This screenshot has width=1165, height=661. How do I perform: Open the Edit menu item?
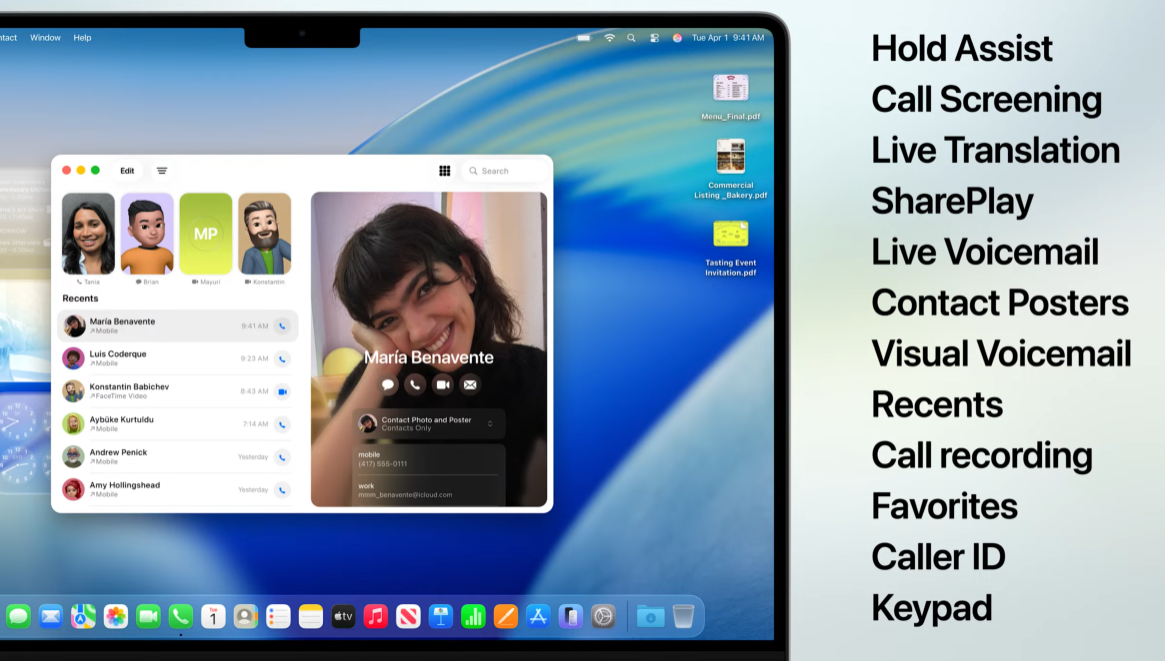coord(127,171)
